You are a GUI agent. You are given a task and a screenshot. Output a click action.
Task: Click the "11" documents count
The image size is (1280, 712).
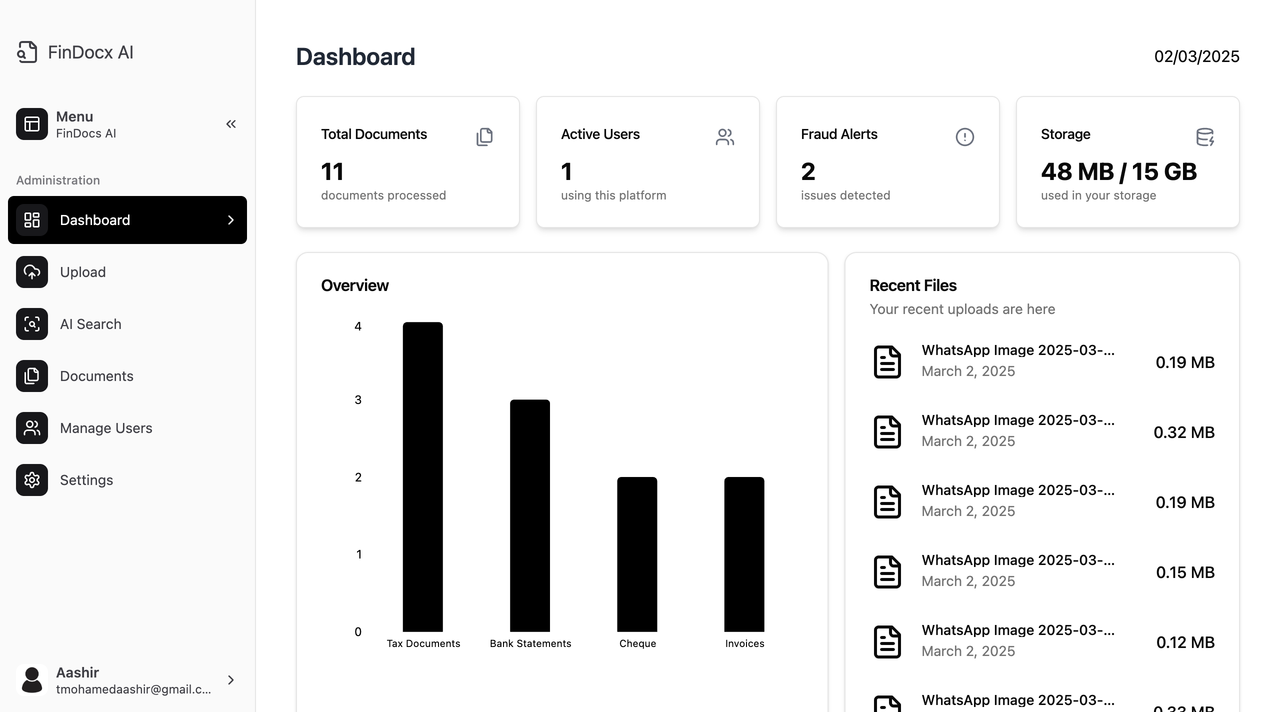click(333, 171)
